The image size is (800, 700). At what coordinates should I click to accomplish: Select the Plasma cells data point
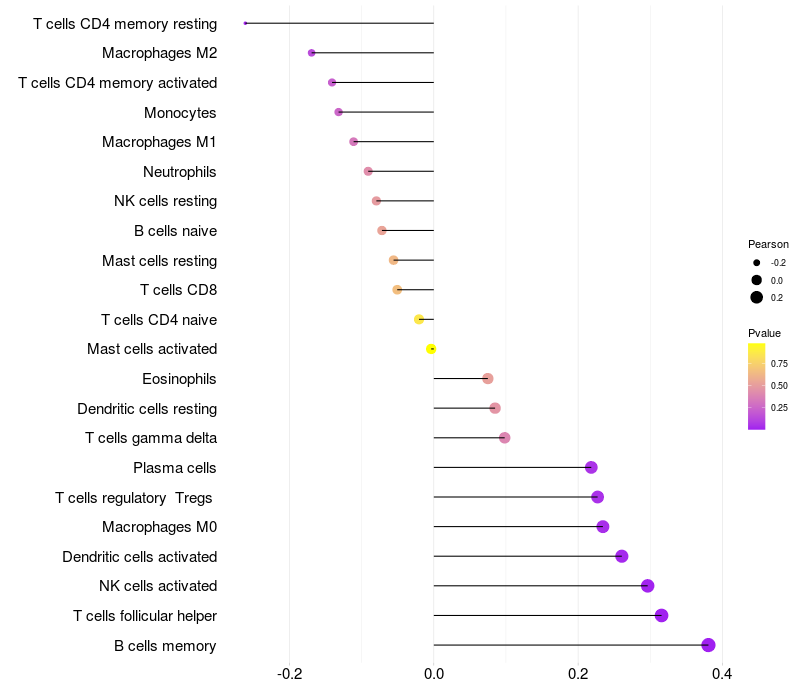pos(591,468)
